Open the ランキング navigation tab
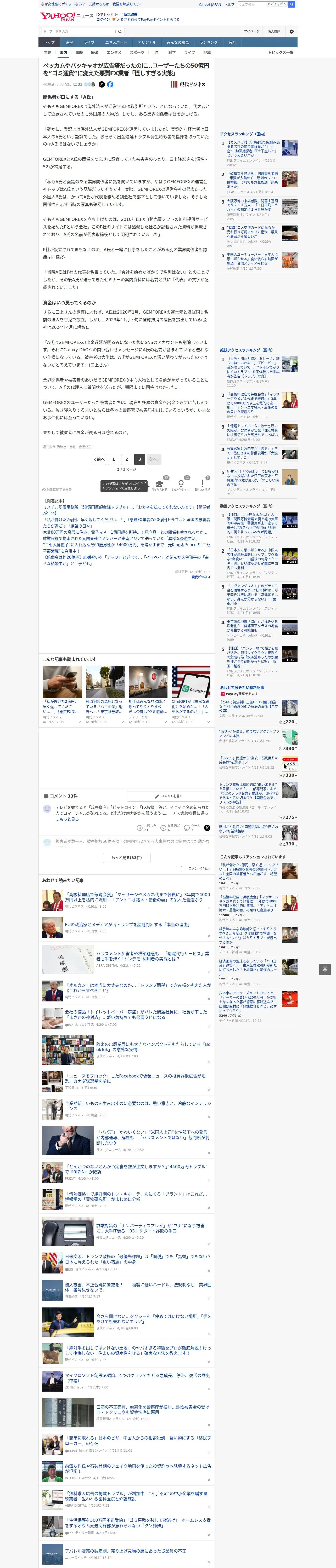 pyautogui.click(x=209, y=43)
